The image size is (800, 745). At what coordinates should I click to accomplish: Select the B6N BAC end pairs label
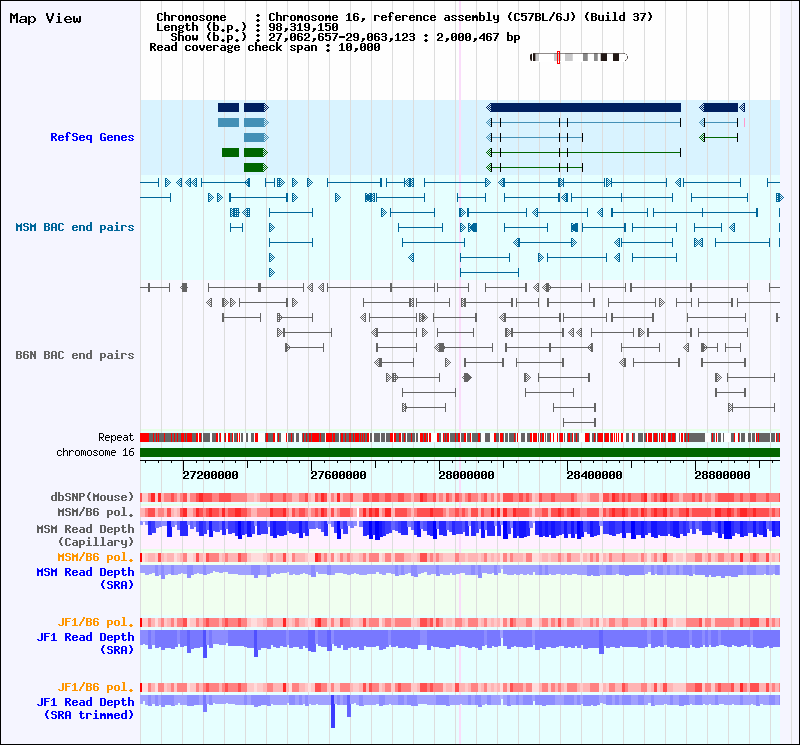click(x=74, y=355)
